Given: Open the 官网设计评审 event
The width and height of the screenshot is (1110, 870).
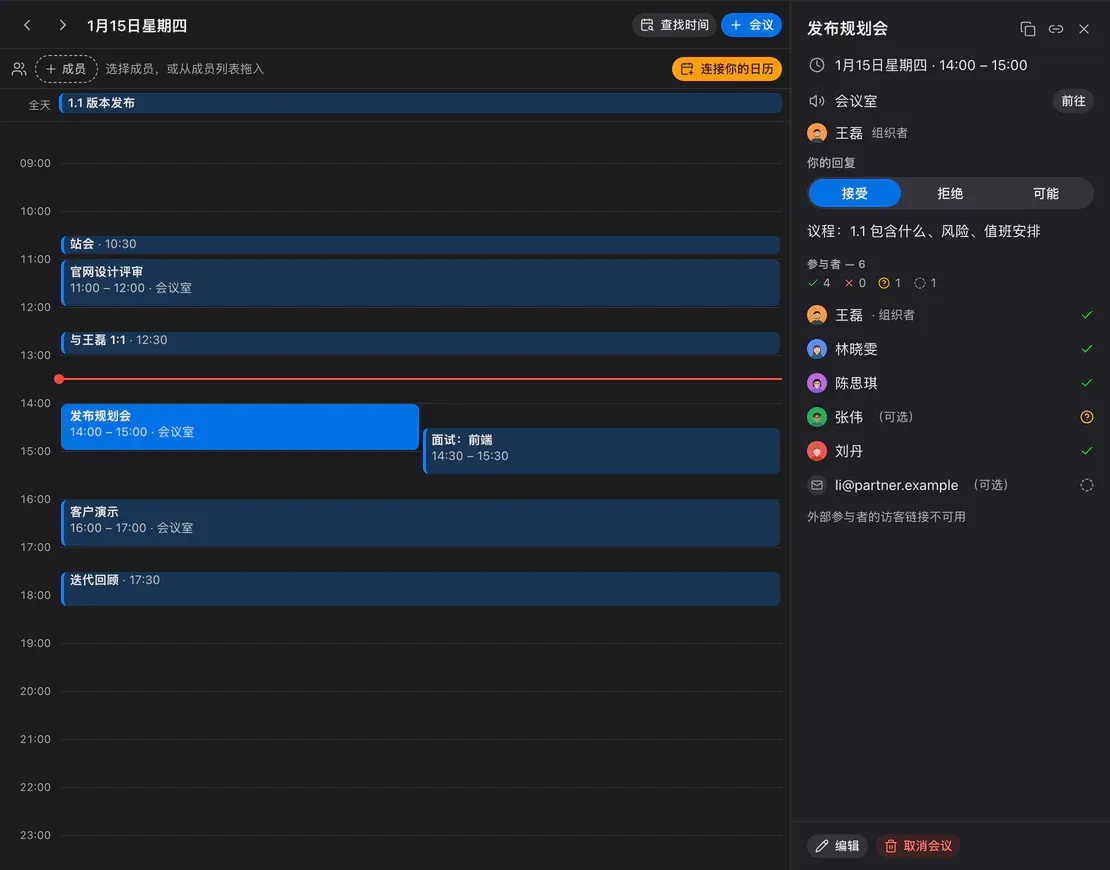Looking at the screenshot, I should pyautogui.click(x=420, y=282).
